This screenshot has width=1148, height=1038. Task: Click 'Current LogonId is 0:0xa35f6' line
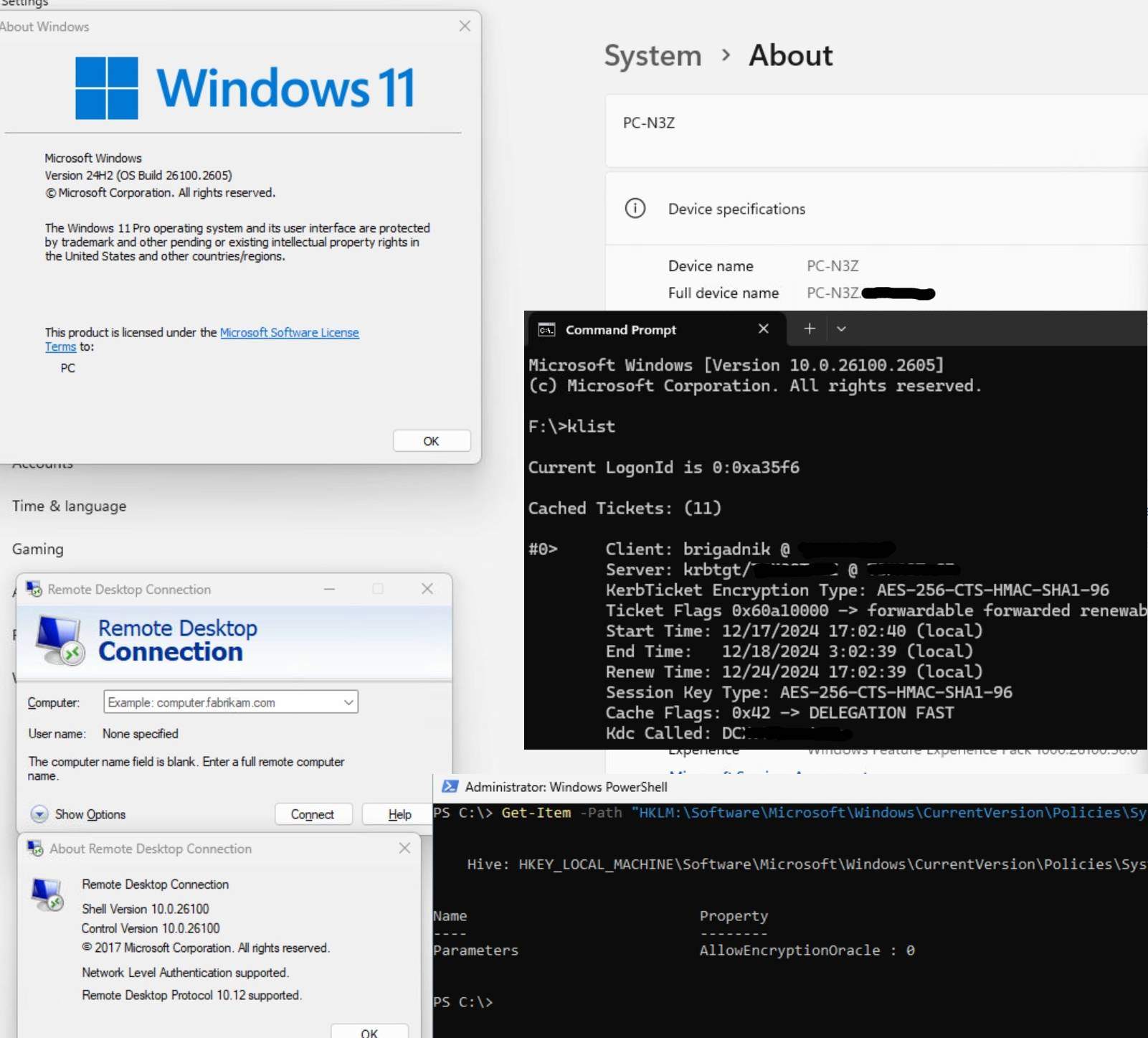click(x=663, y=468)
